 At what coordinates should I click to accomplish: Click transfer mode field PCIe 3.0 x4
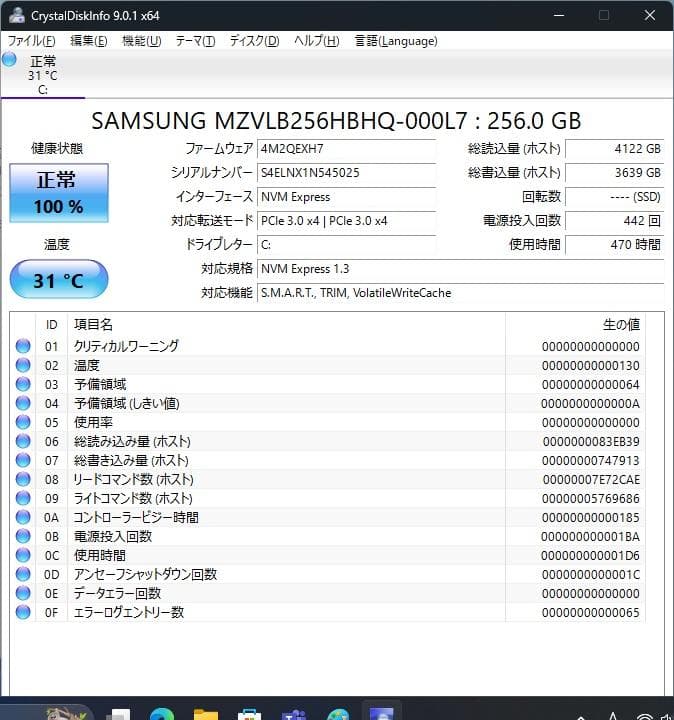[x=346, y=221]
